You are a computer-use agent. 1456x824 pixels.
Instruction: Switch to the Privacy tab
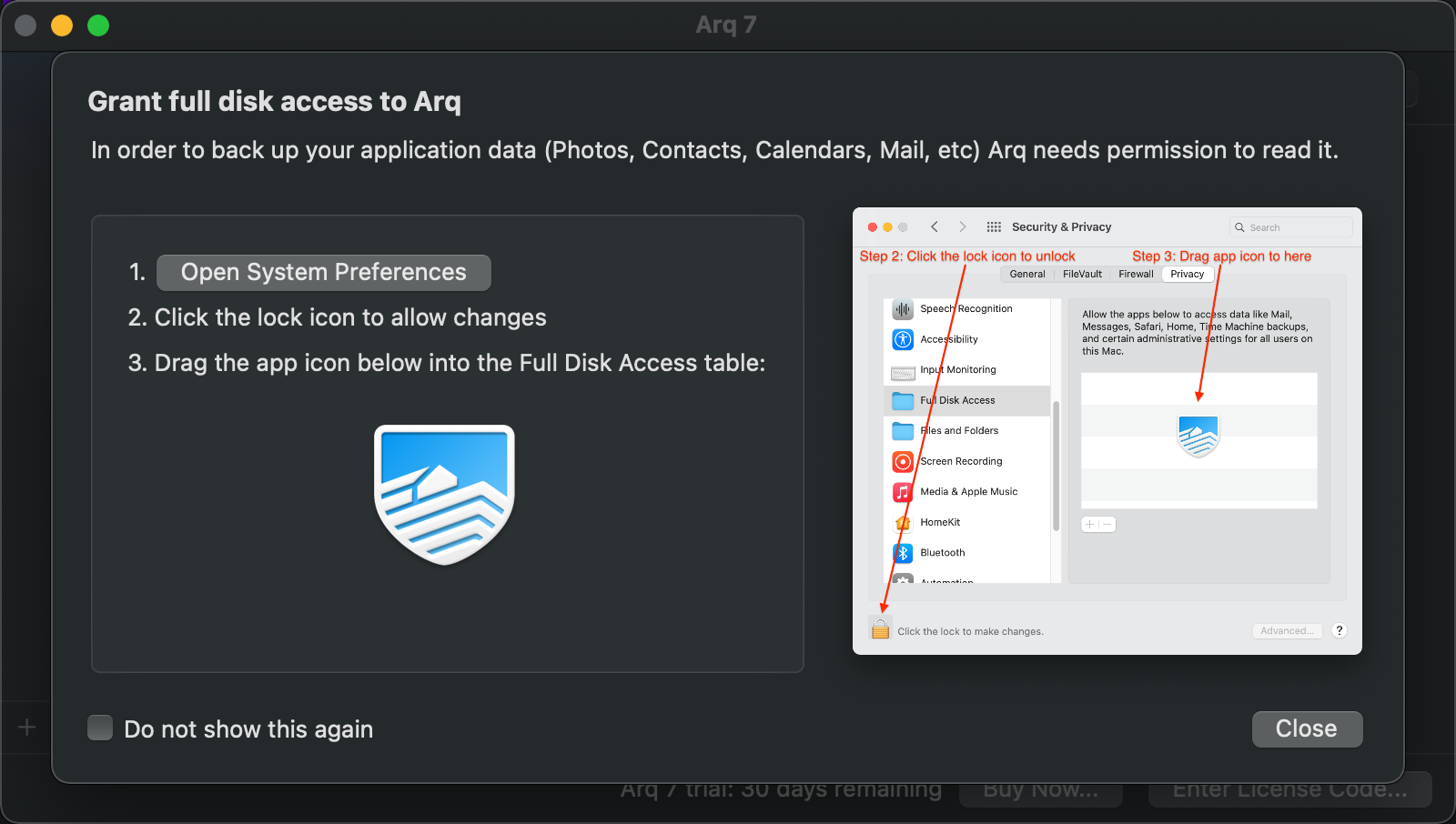coord(1187,274)
